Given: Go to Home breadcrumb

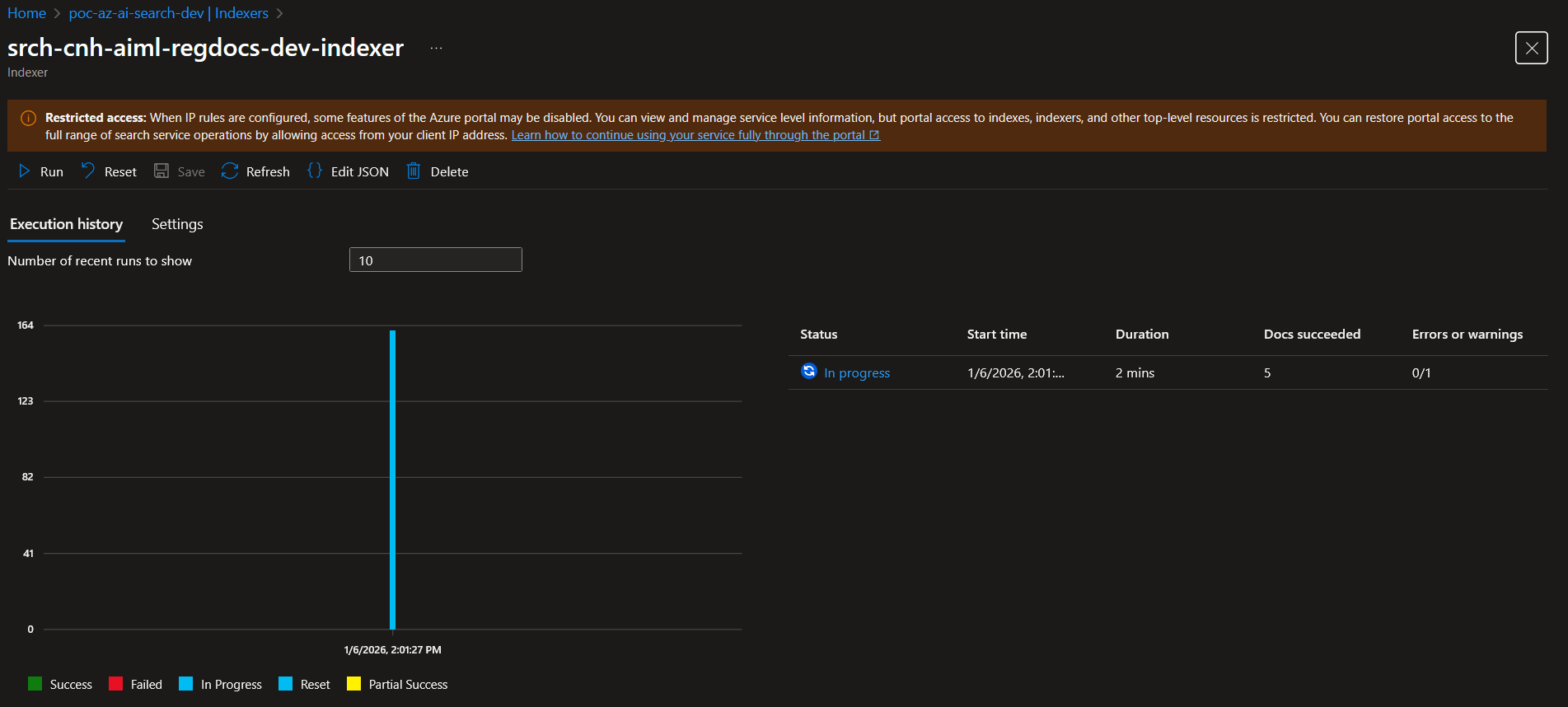Looking at the screenshot, I should (x=26, y=13).
